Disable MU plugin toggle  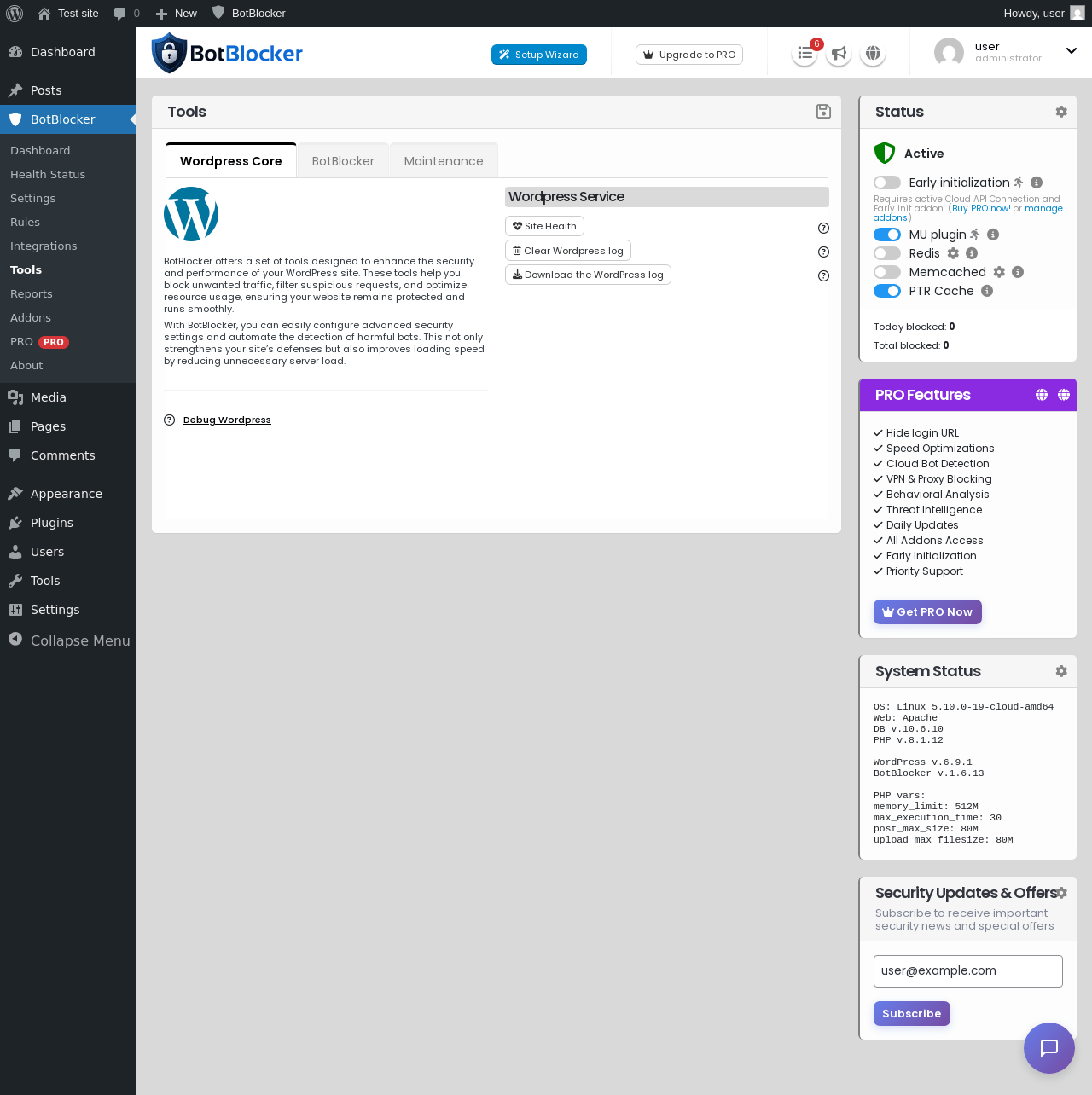pyautogui.click(x=887, y=235)
